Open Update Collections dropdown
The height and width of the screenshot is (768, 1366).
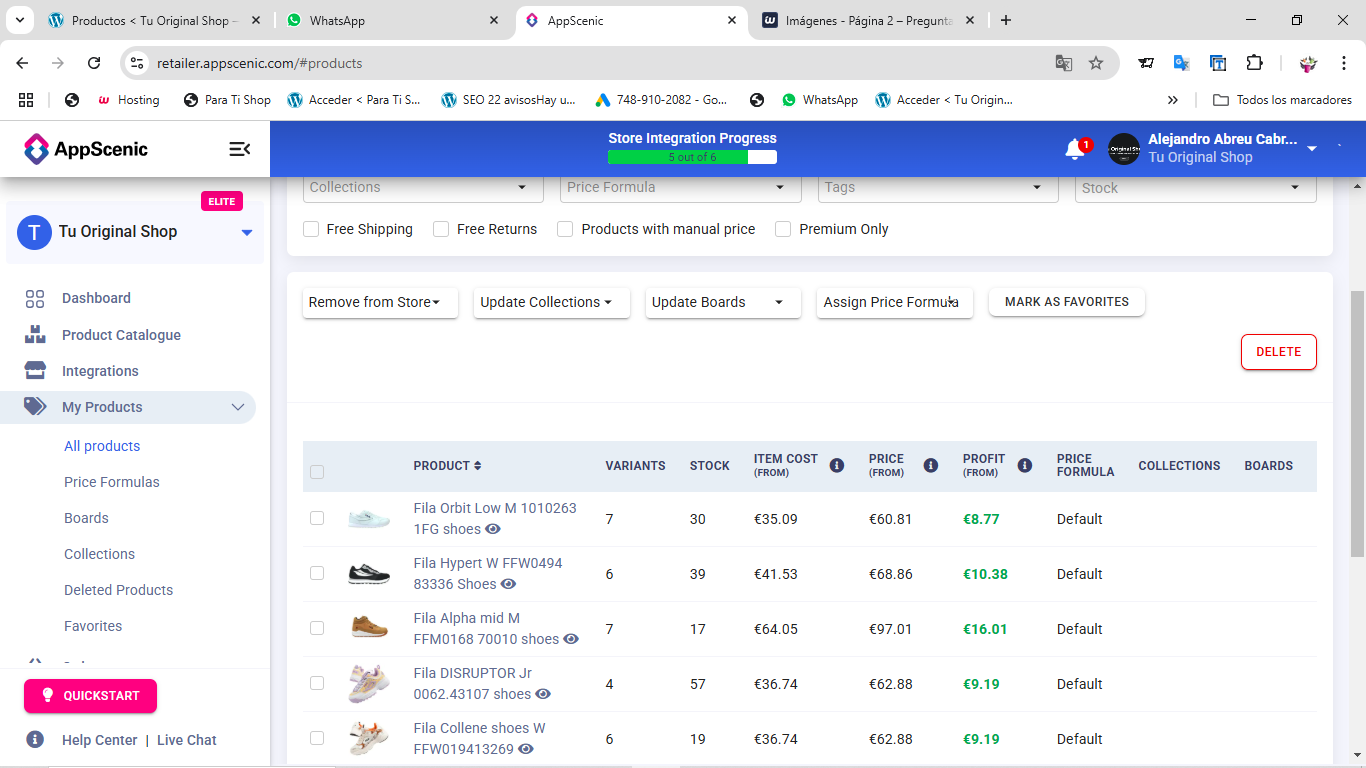(552, 302)
